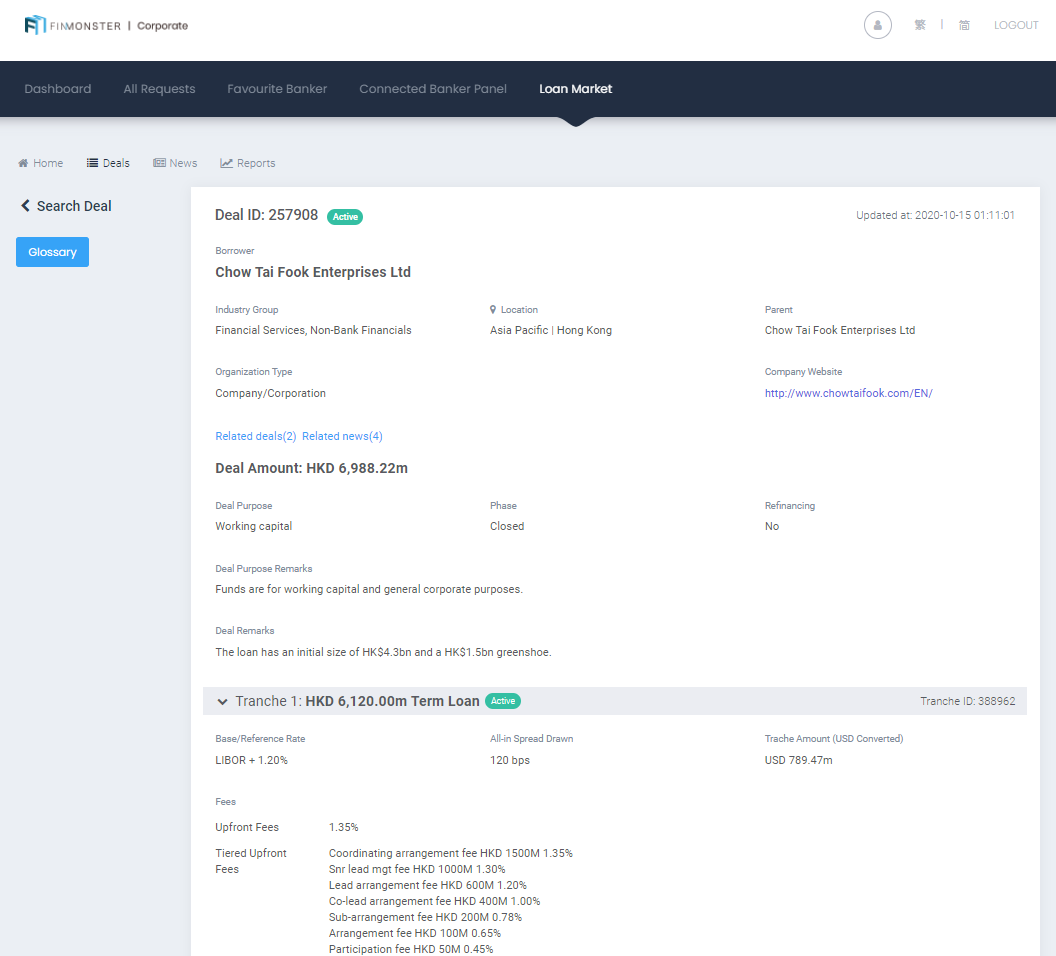Open Connected Banker Panel tab
The width and height of the screenshot is (1056, 956).
click(x=433, y=89)
